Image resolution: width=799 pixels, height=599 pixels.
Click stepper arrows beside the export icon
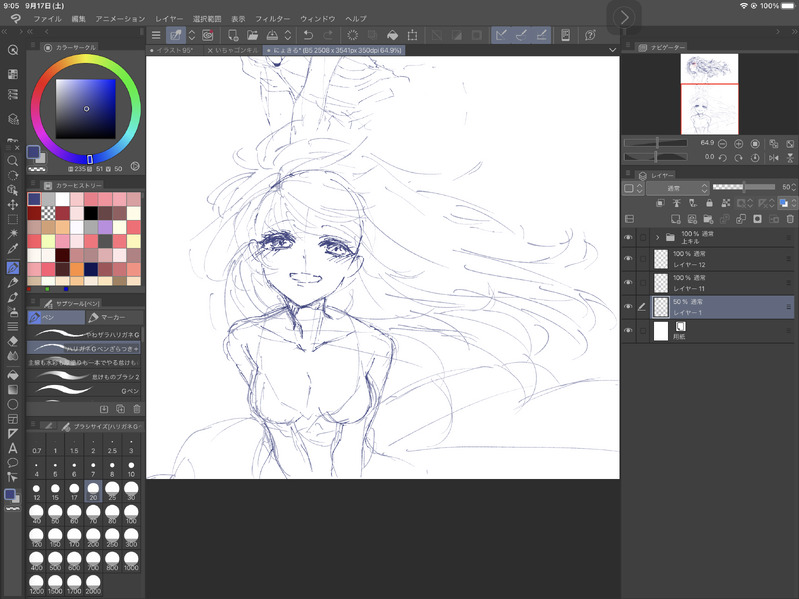(288, 35)
